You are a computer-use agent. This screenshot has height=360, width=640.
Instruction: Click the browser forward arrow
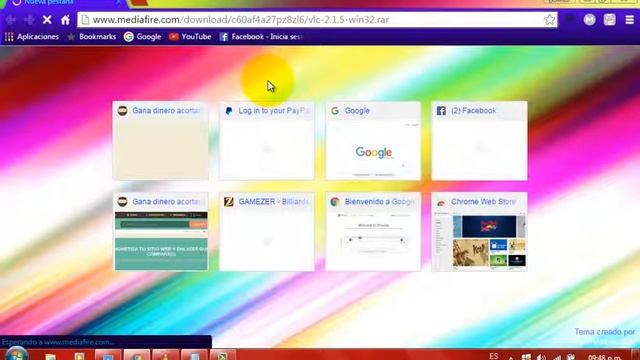coord(29,20)
